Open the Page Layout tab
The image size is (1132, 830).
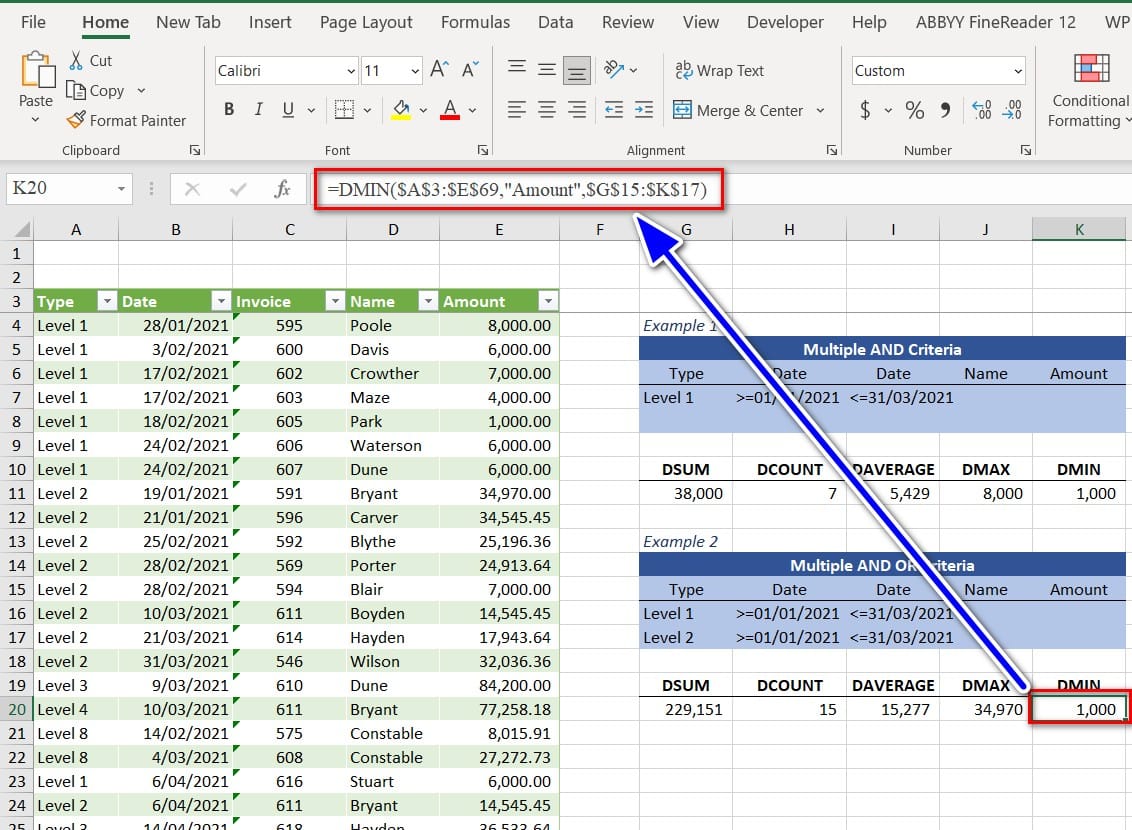click(x=366, y=22)
